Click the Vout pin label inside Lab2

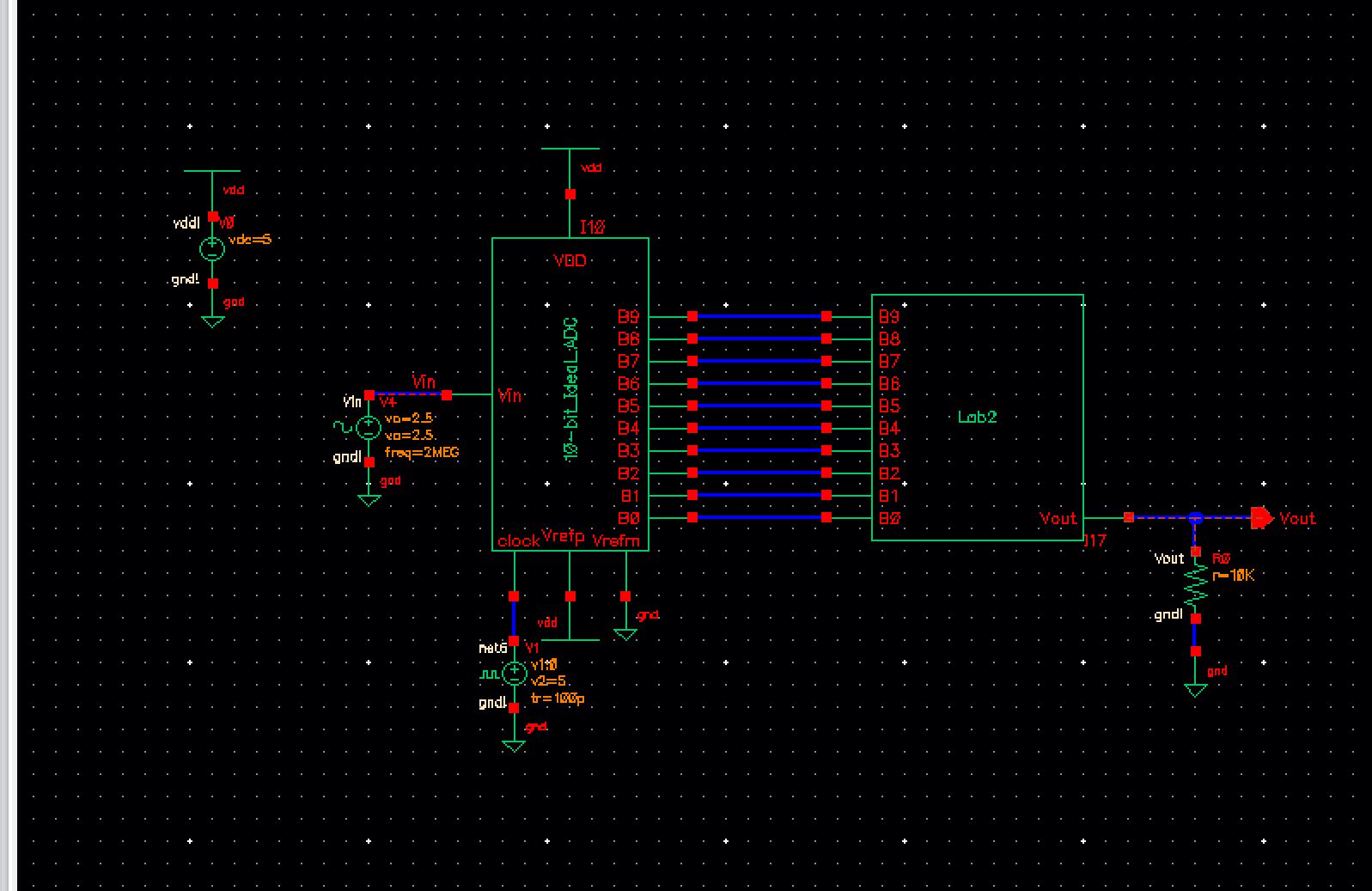pyautogui.click(x=1058, y=518)
